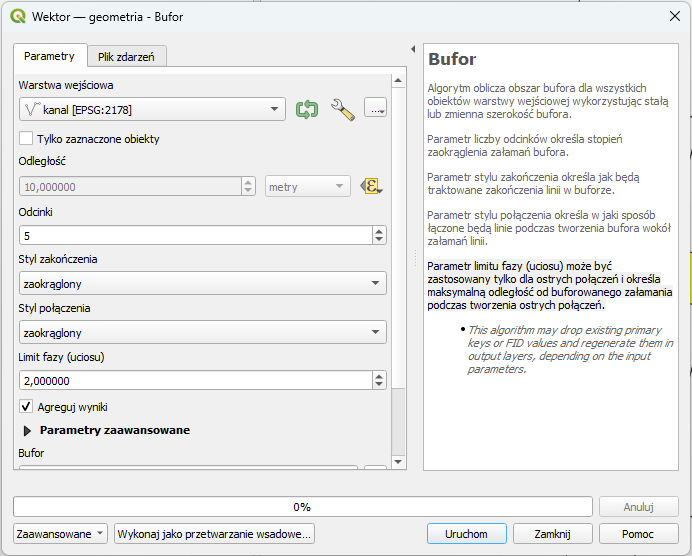Enable Tylko zaznaczone obiekty checkbox
The width and height of the screenshot is (692, 556).
pos(27,139)
